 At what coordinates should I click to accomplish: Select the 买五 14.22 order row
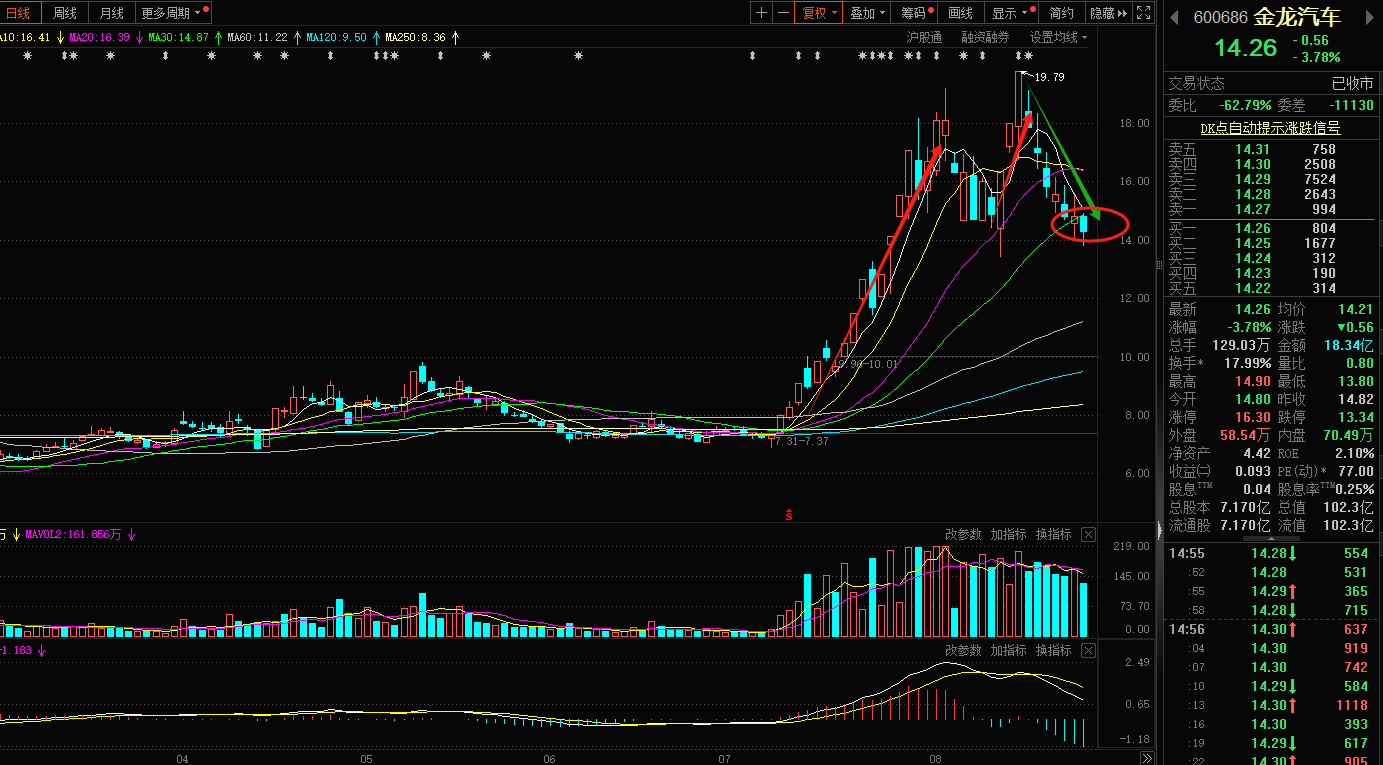pyautogui.click(x=1270, y=288)
